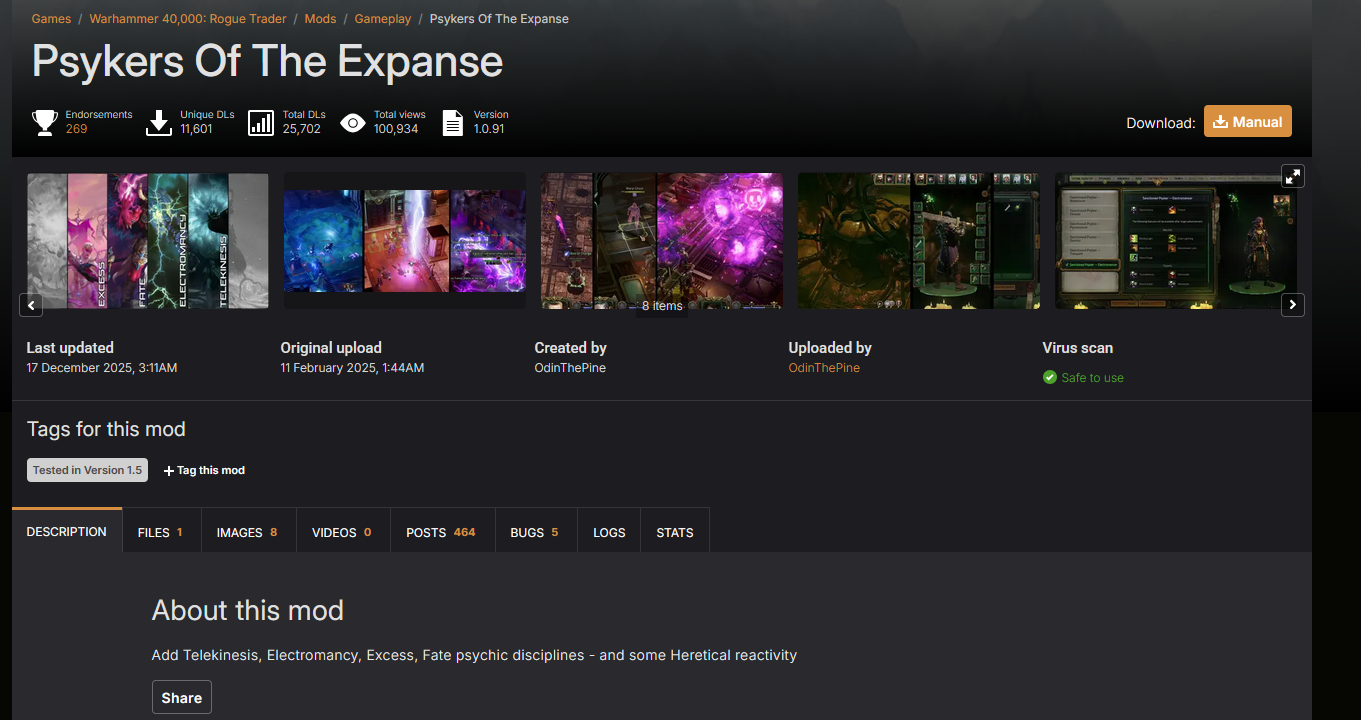The image size is (1361, 720).
Task: Click the Created by name OdinThePine
Action: tap(570, 368)
